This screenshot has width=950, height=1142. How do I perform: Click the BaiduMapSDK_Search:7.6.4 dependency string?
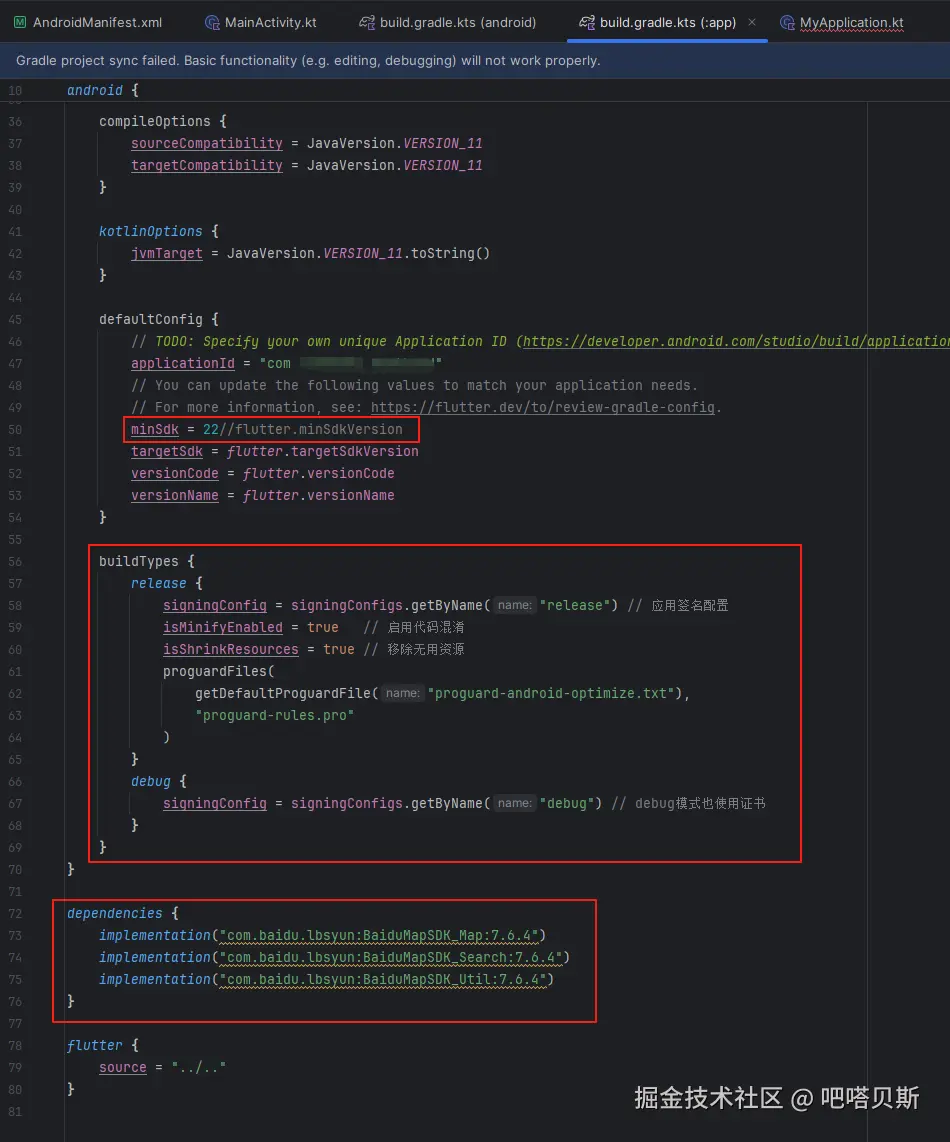tap(390, 957)
